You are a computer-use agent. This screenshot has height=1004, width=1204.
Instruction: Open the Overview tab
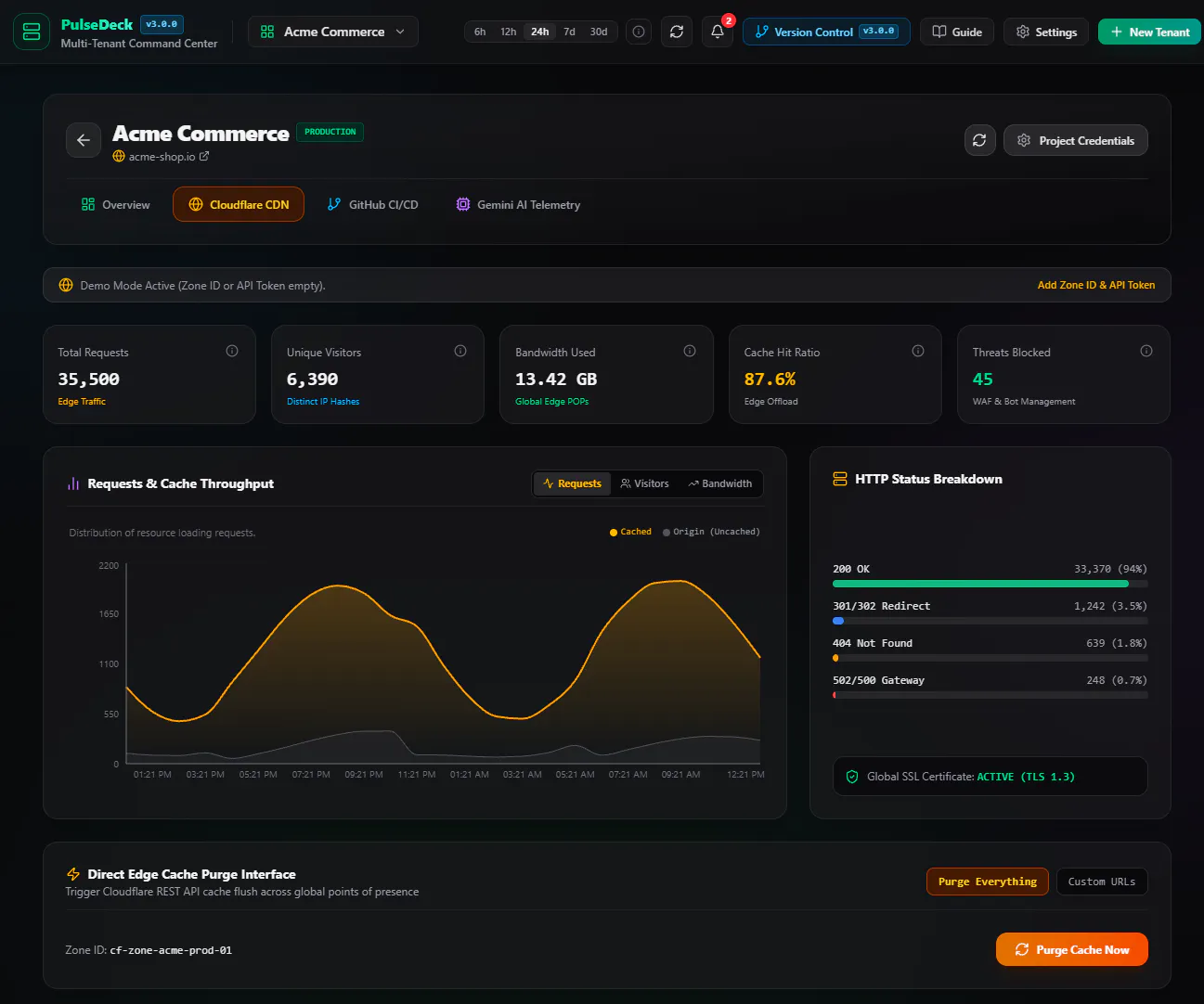click(x=116, y=204)
